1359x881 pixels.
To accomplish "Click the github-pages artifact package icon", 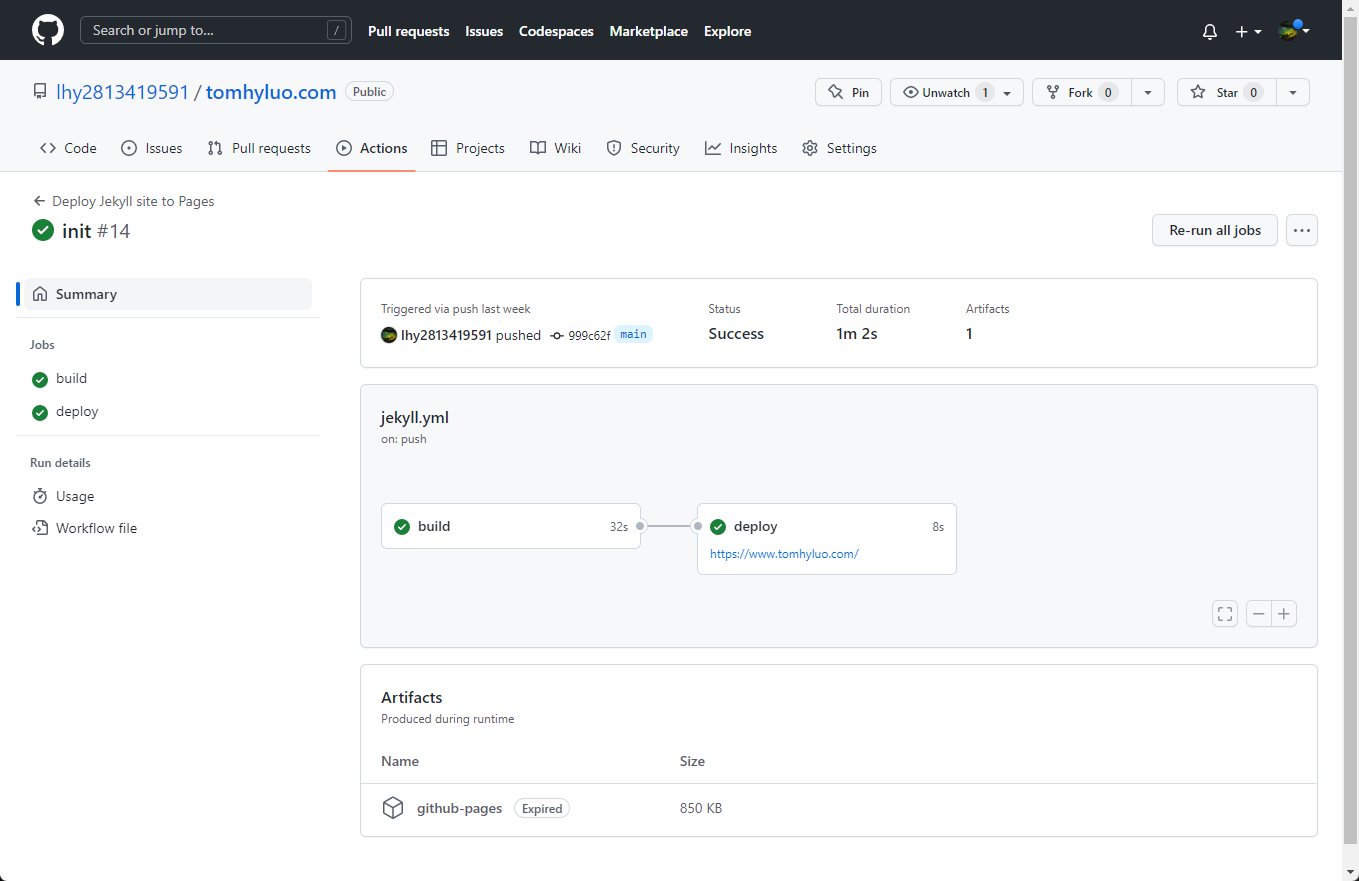I will coord(393,808).
